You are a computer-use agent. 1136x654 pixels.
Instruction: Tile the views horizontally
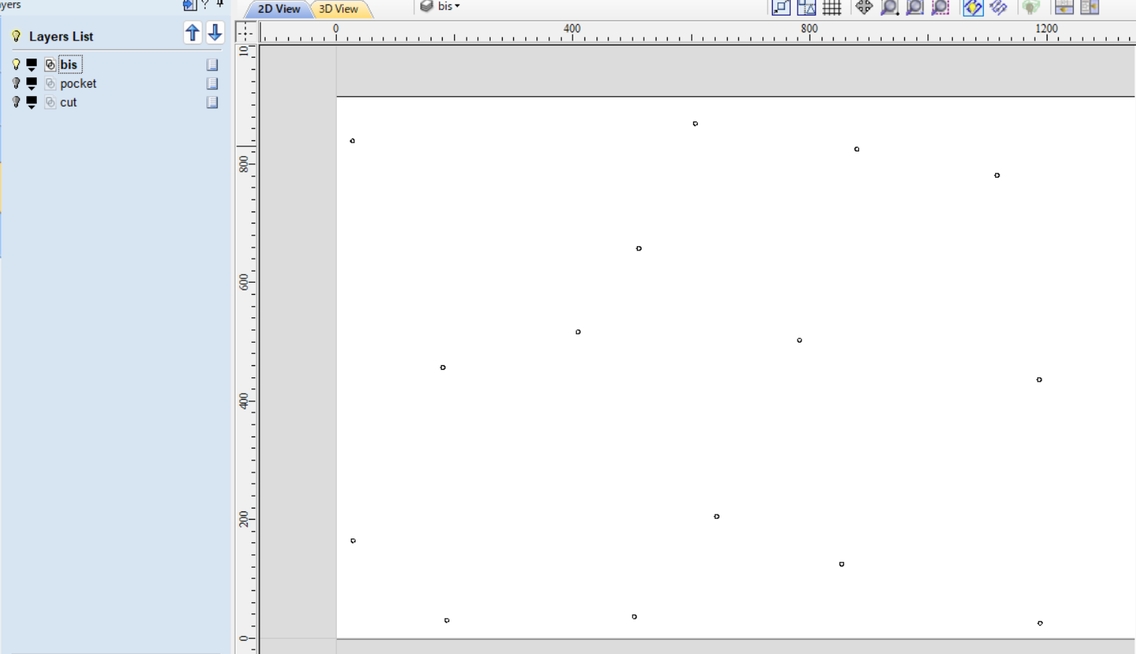[1064, 7]
